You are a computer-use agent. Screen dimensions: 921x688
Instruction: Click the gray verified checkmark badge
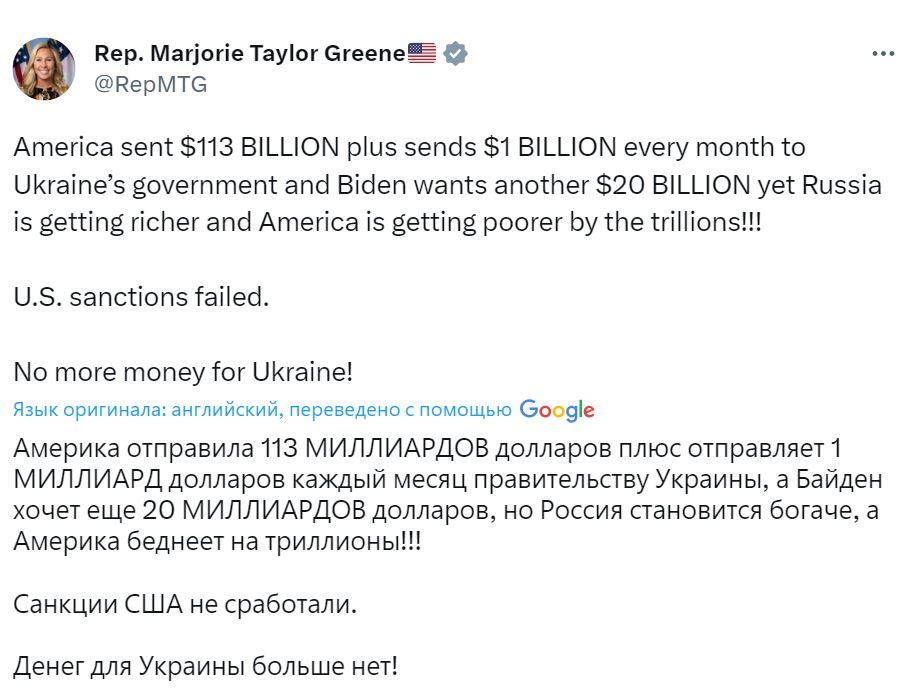[x=455, y=53]
